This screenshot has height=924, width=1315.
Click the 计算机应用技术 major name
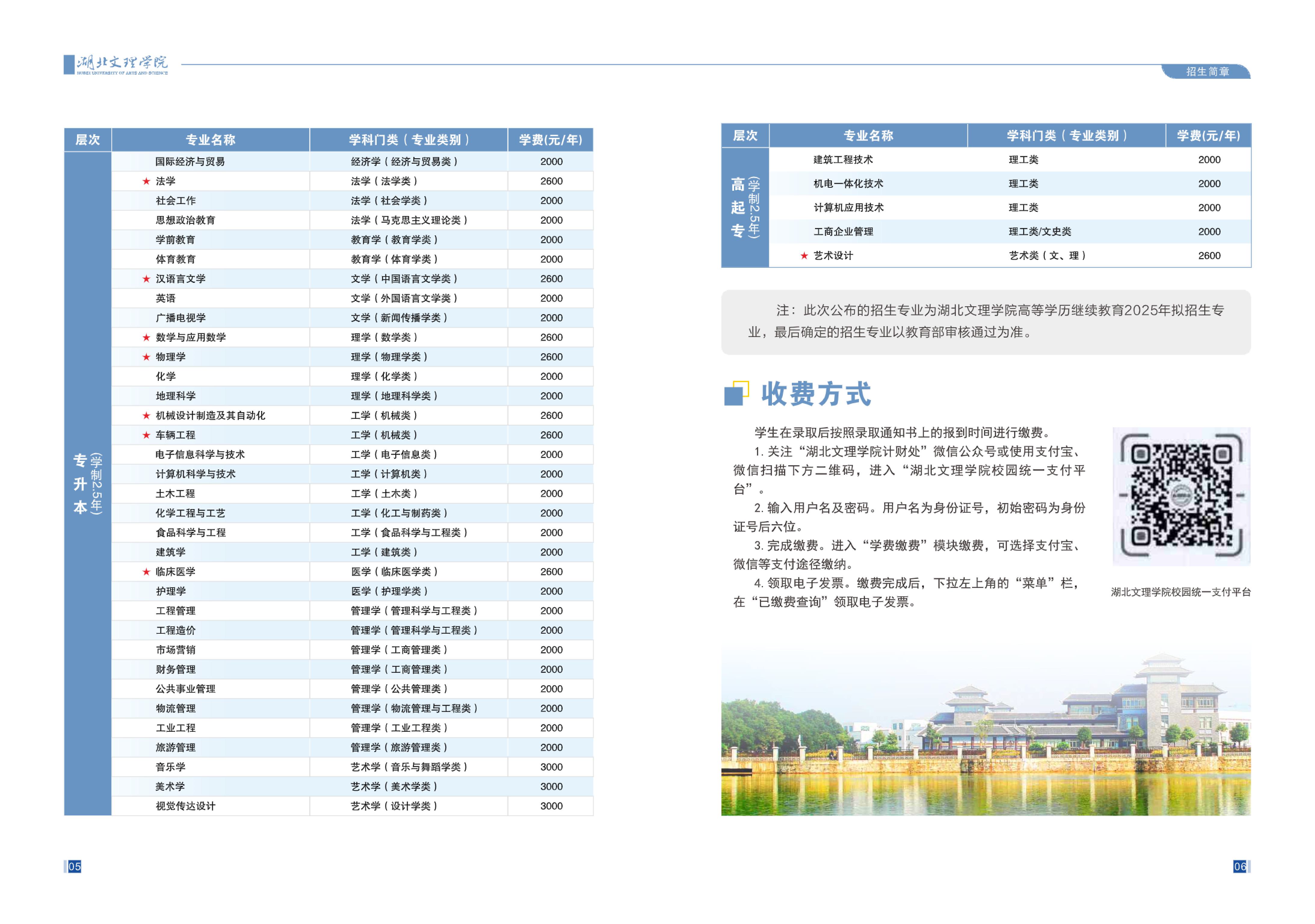click(x=849, y=207)
